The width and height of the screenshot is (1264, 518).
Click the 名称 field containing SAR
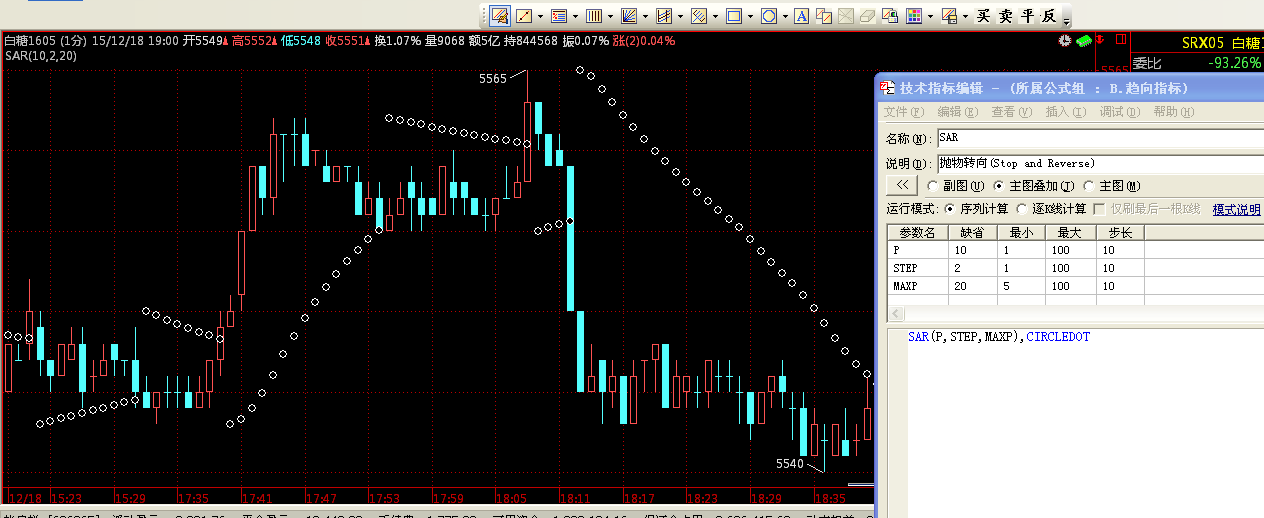[x=1100, y=137]
